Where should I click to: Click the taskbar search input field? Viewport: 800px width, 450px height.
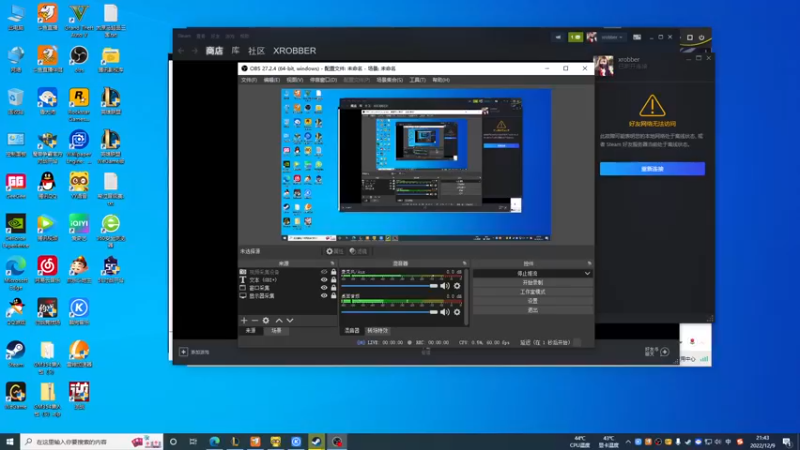(x=92, y=442)
